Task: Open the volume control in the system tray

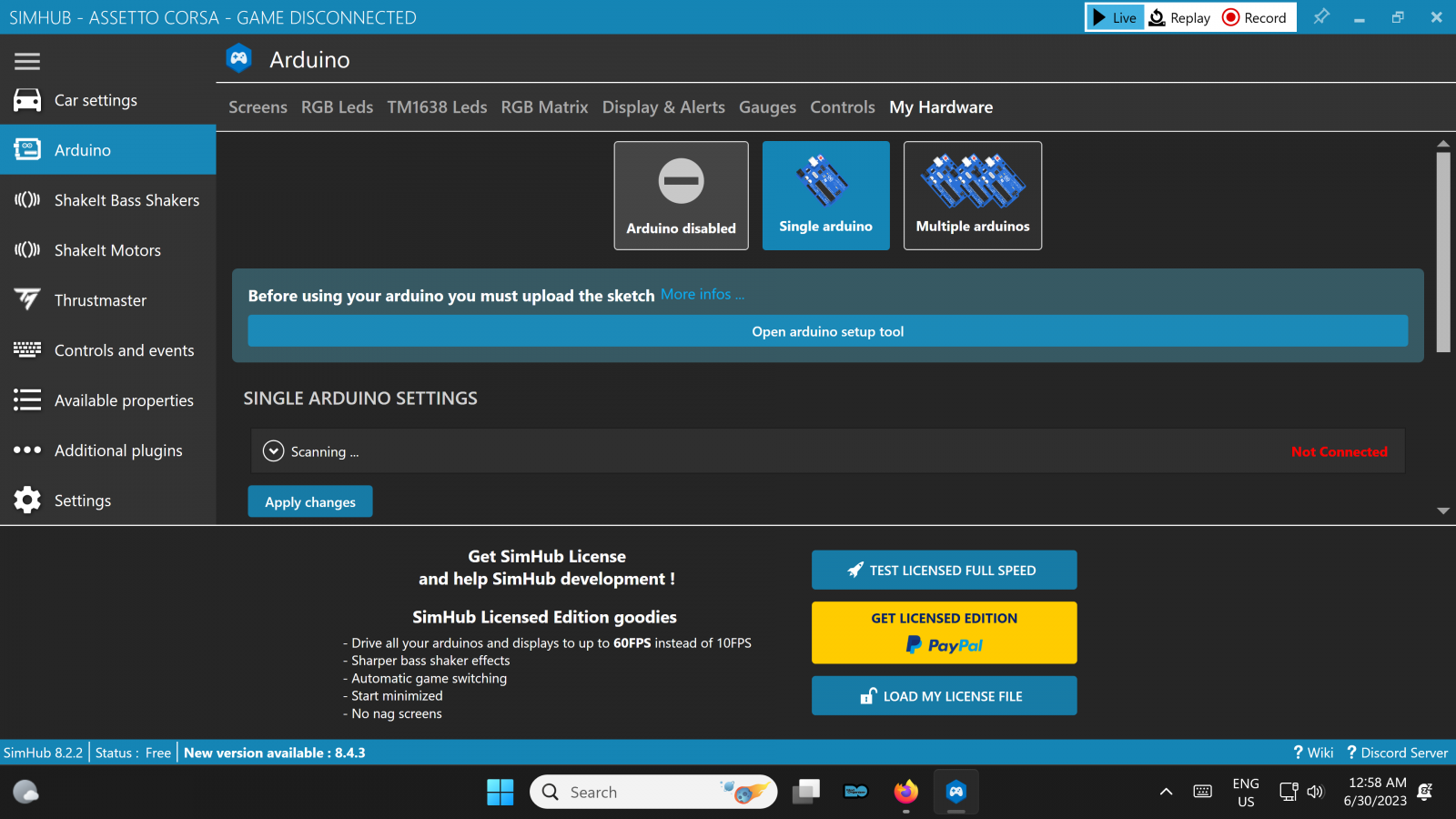Action: [1315, 792]
